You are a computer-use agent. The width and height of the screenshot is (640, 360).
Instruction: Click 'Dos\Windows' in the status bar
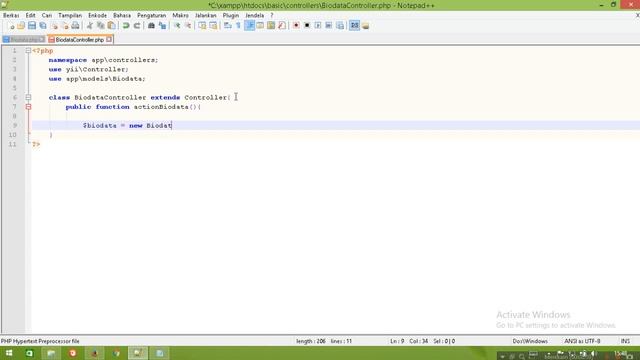point(530,341)
